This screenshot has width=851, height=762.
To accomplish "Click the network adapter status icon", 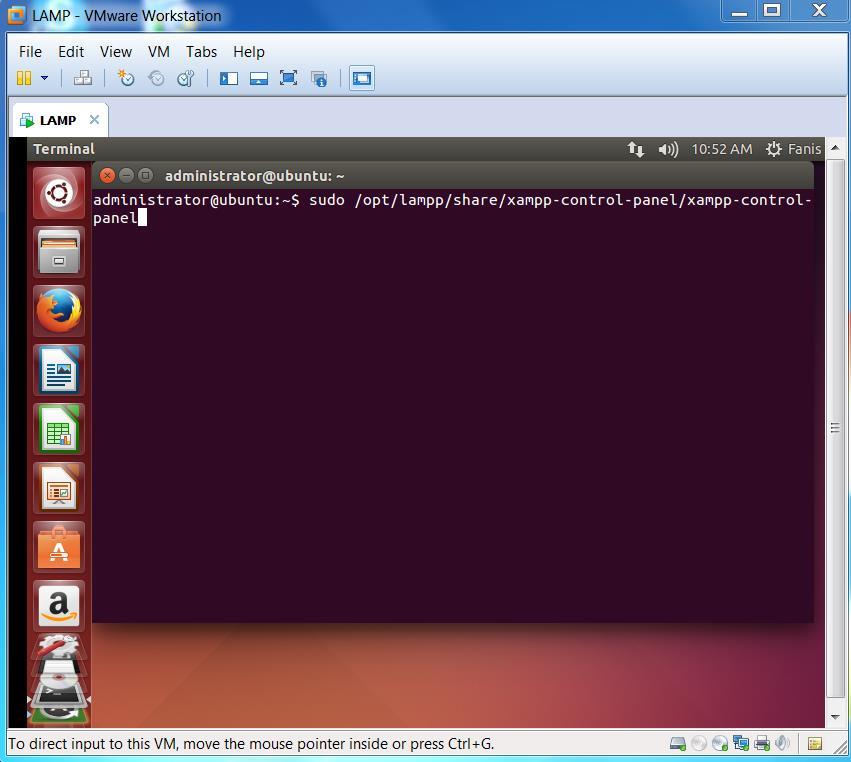I will coord(740,743).
